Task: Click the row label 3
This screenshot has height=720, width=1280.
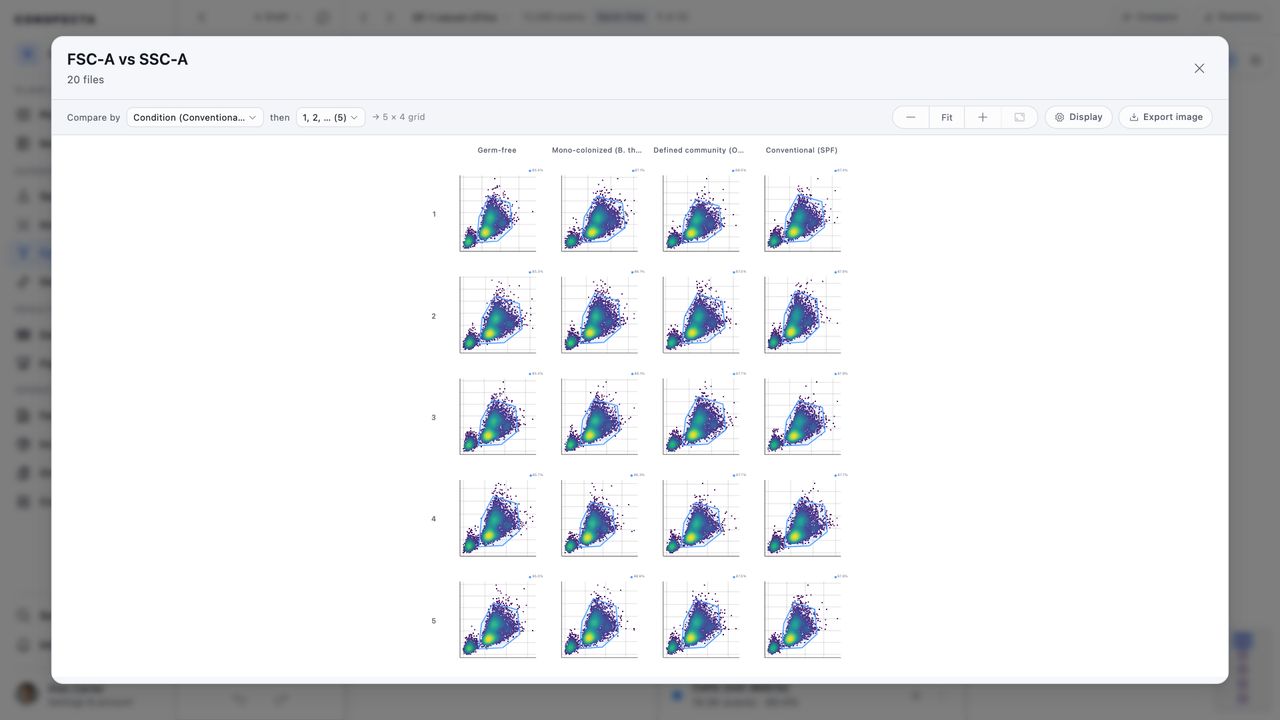Action: (x=434, y=417)
